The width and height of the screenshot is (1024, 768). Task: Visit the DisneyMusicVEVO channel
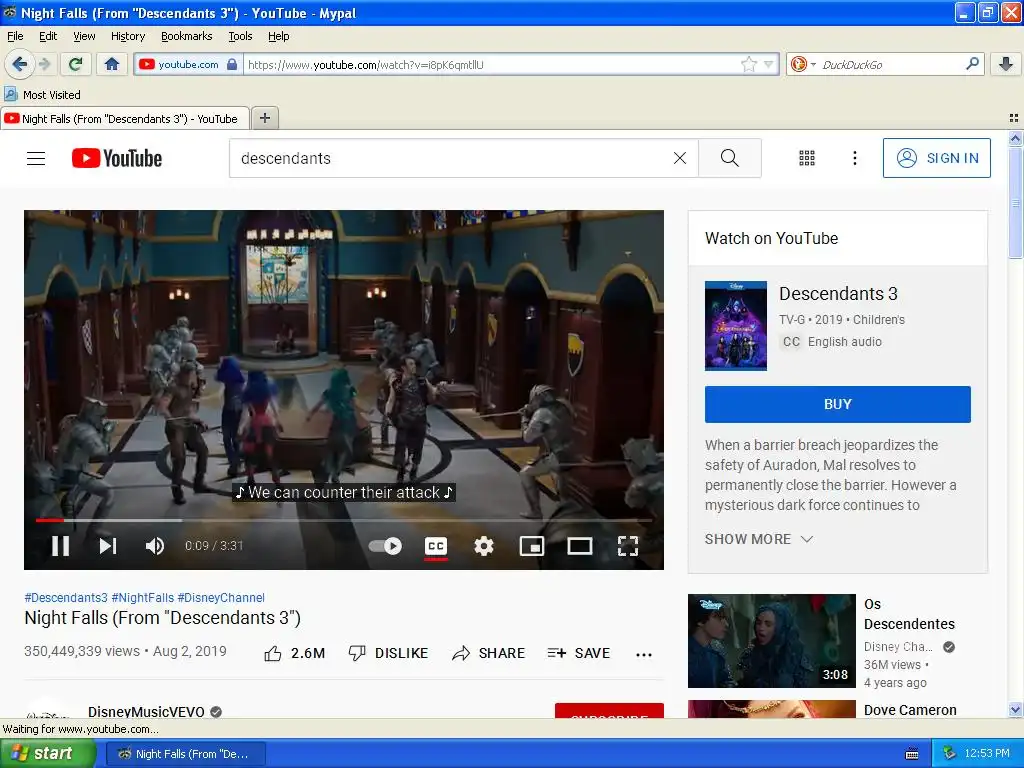tap(146, 711)
